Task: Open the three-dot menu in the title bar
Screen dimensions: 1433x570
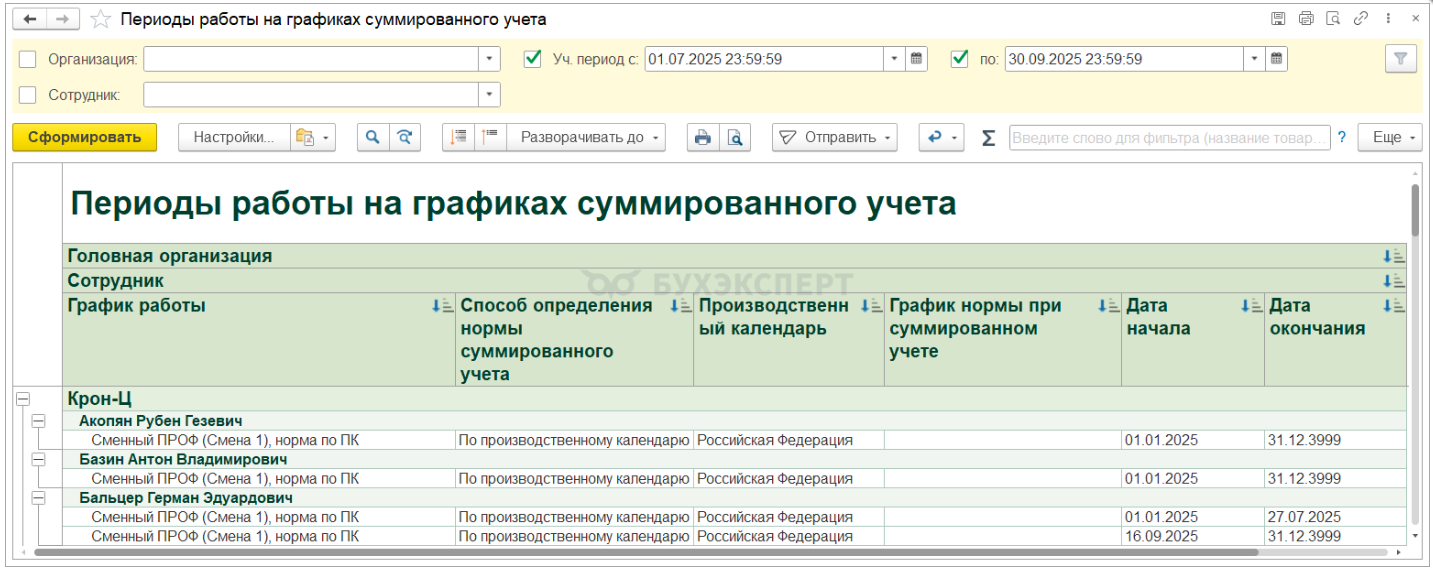Action: point(1388,18)
